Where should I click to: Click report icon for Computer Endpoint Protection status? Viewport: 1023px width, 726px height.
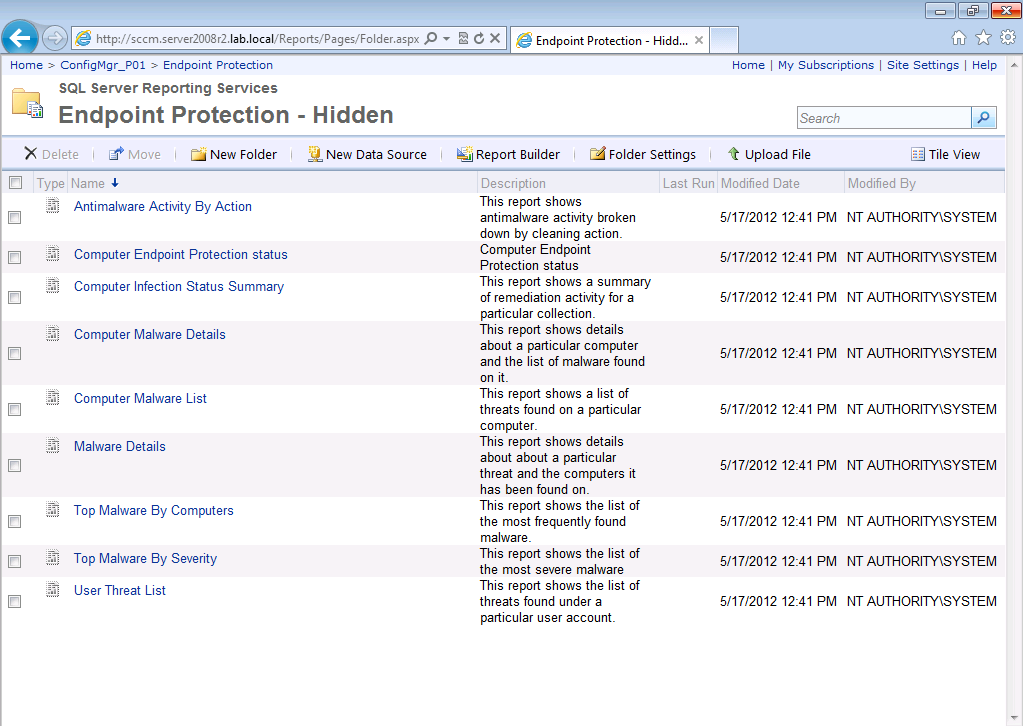click(53, 254)
